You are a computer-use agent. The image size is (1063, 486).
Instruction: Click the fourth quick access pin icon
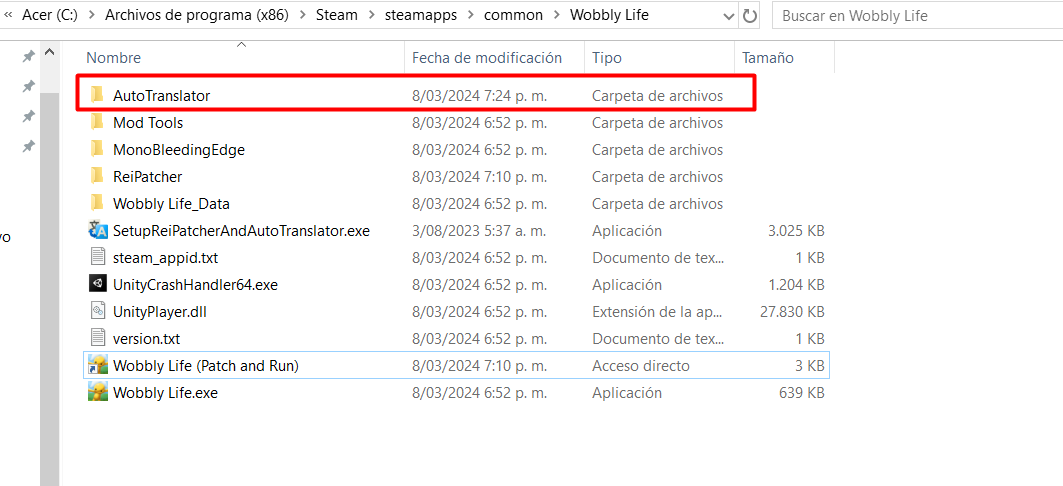28,146
